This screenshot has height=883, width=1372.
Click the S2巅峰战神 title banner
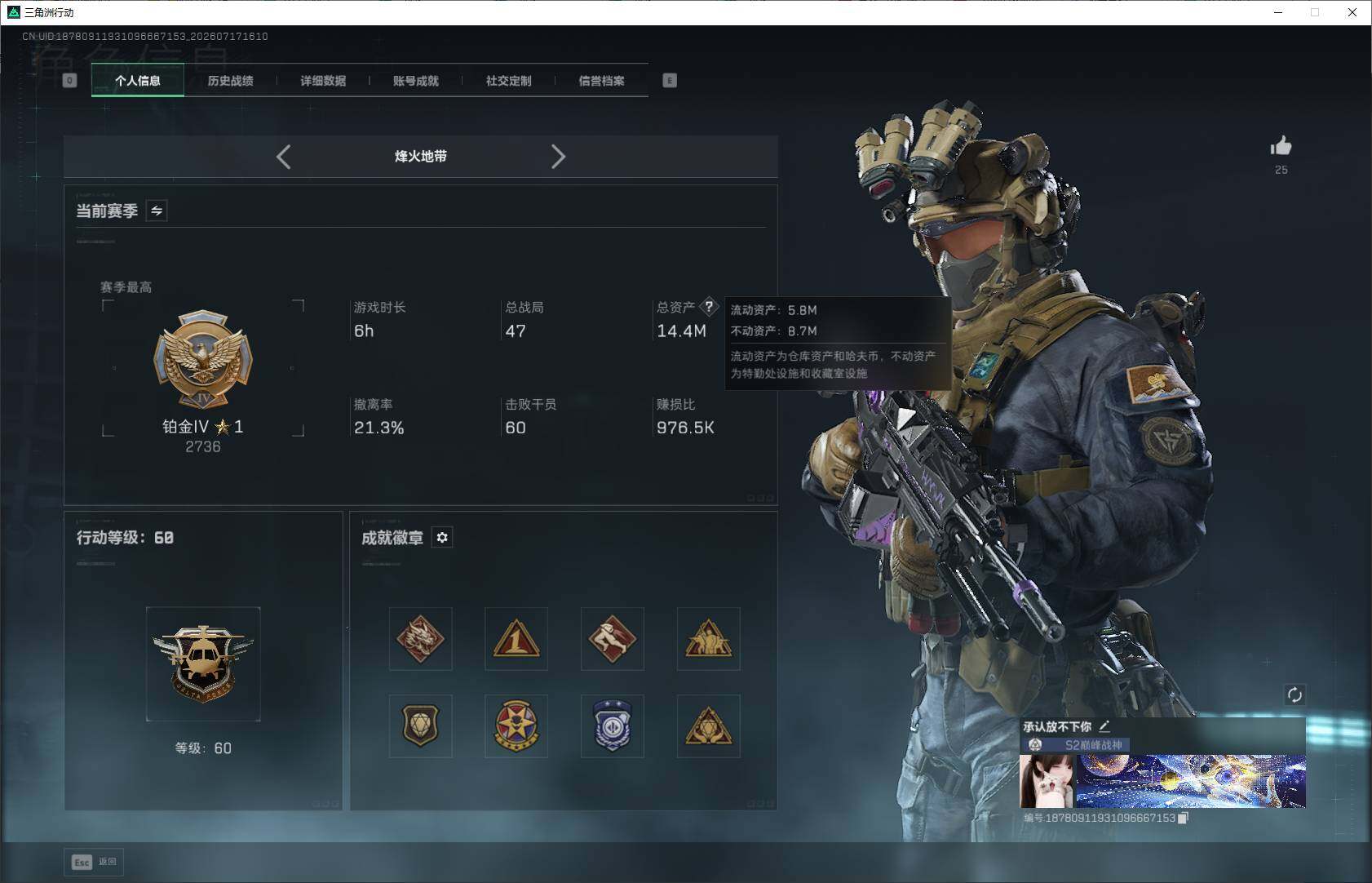click(1077, 745)
